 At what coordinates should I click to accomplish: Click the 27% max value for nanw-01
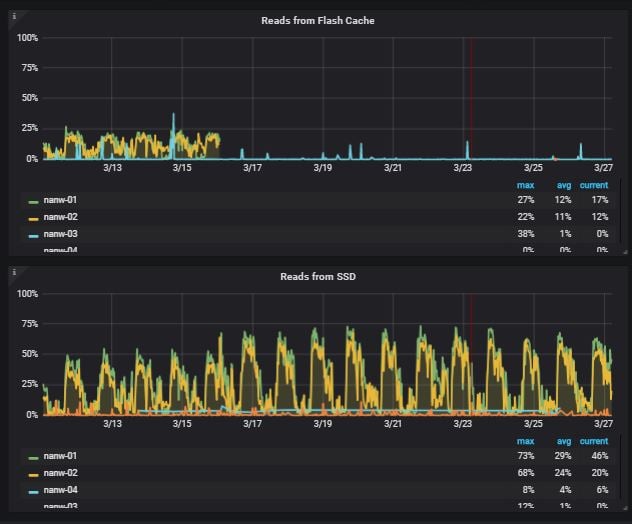[x=526, y=200]
